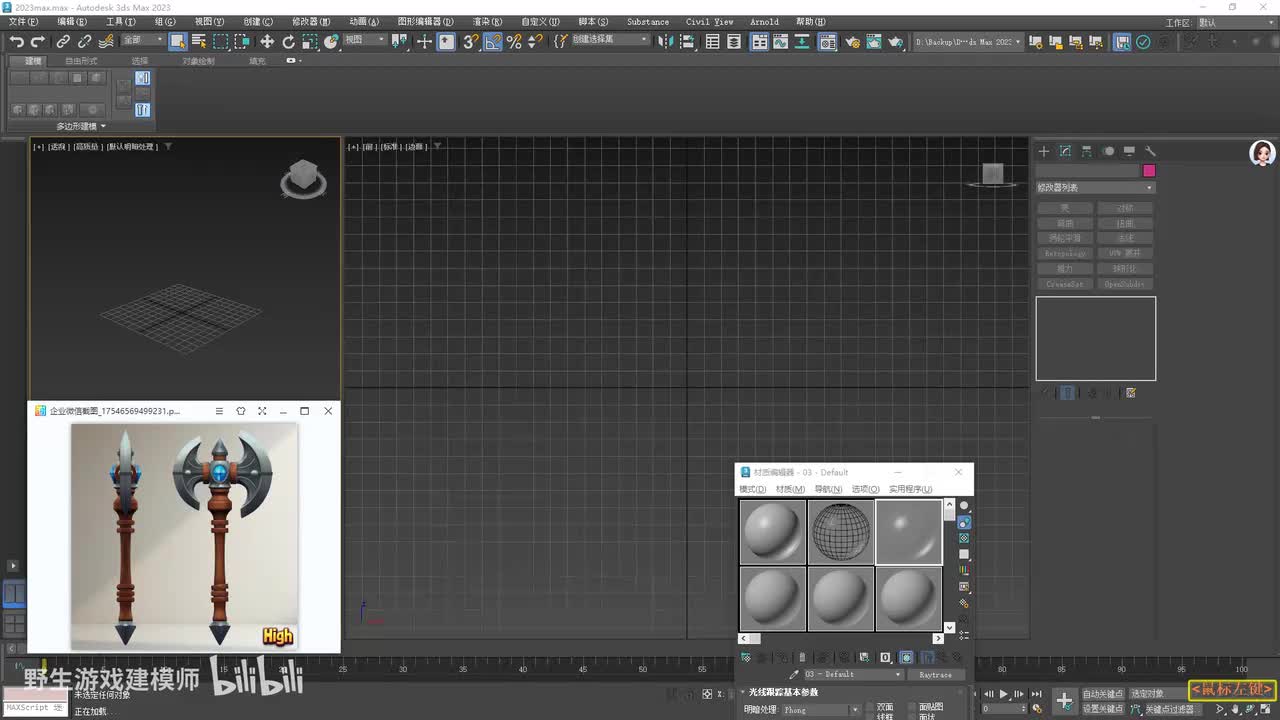
Task: Open the Modify tab in command panel
Action: pyautogui.click(x=1065, y=151)
